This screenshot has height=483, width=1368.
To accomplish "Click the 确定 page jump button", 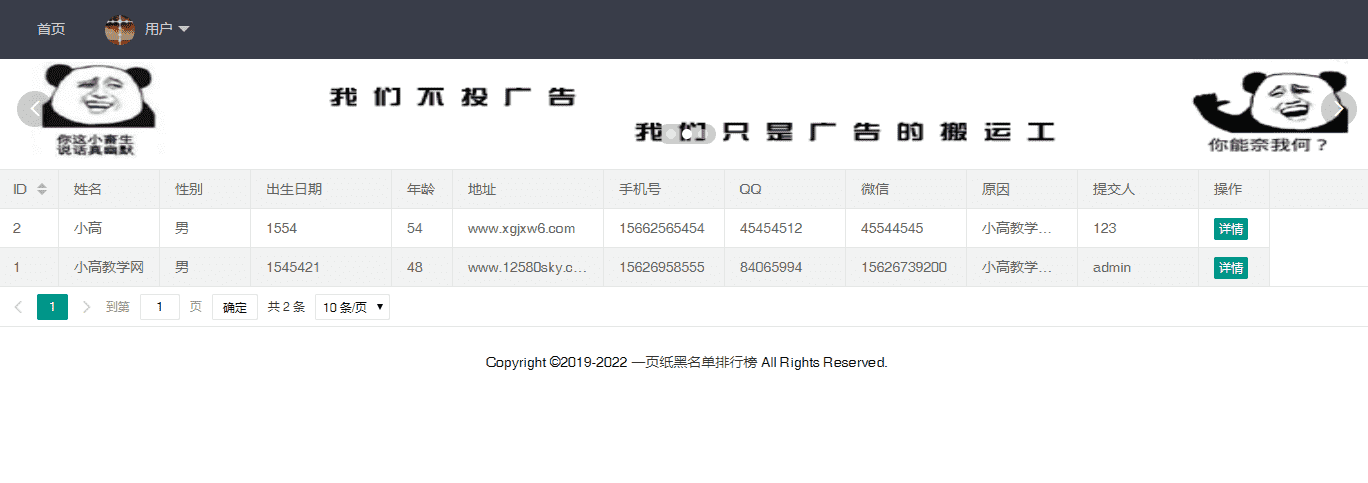I will pyautogui.click(x=235, y=307).
